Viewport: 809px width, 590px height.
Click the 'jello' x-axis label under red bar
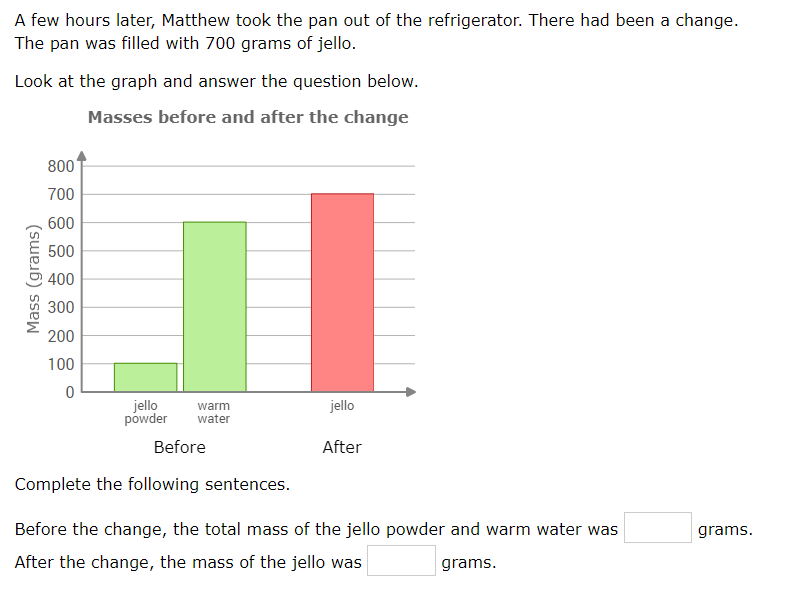pos(343,406)
